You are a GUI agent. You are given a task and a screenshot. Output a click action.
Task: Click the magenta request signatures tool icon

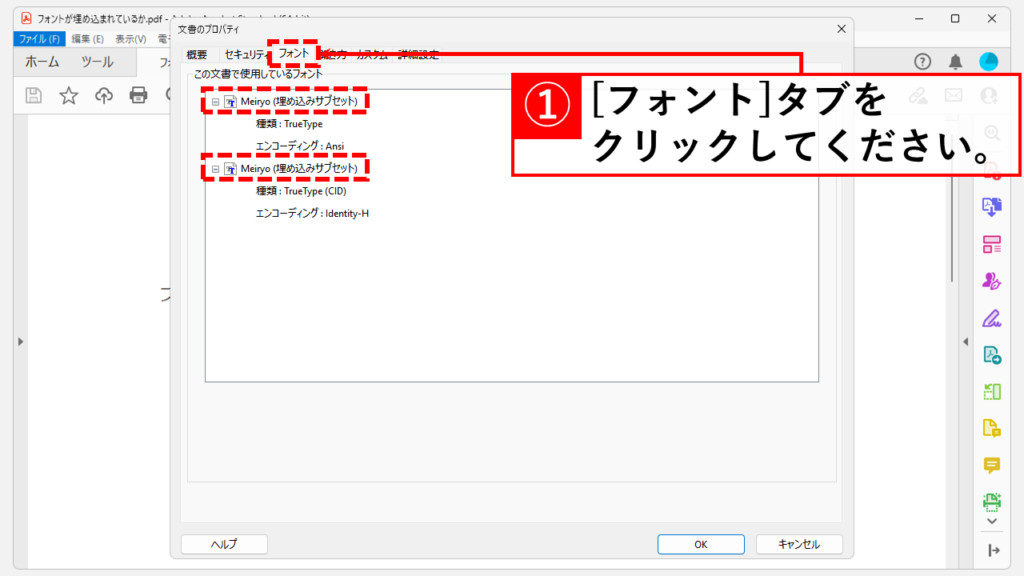(x=992, y=281)
